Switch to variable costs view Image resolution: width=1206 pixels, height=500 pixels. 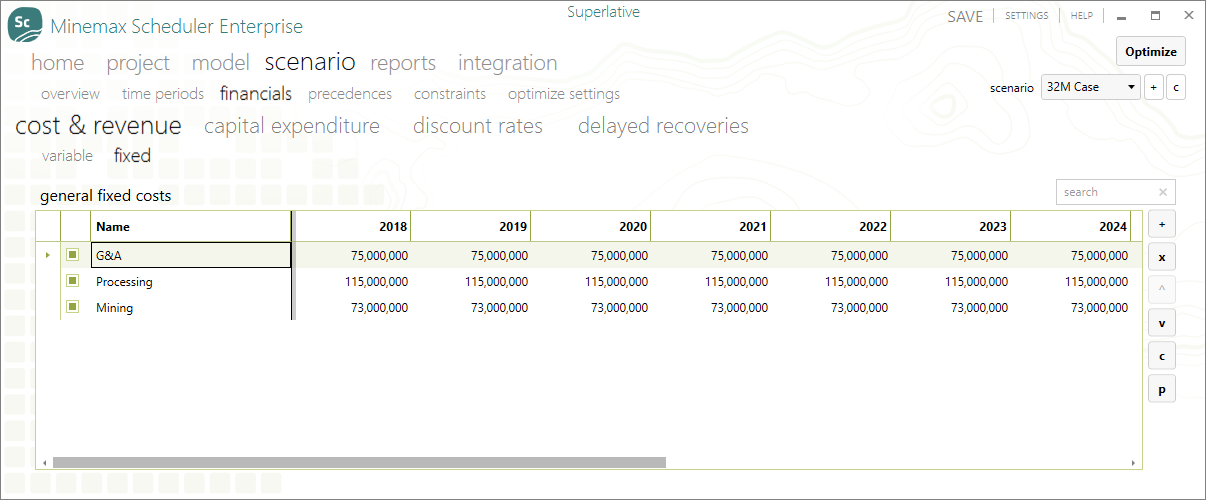coord(67,156)
